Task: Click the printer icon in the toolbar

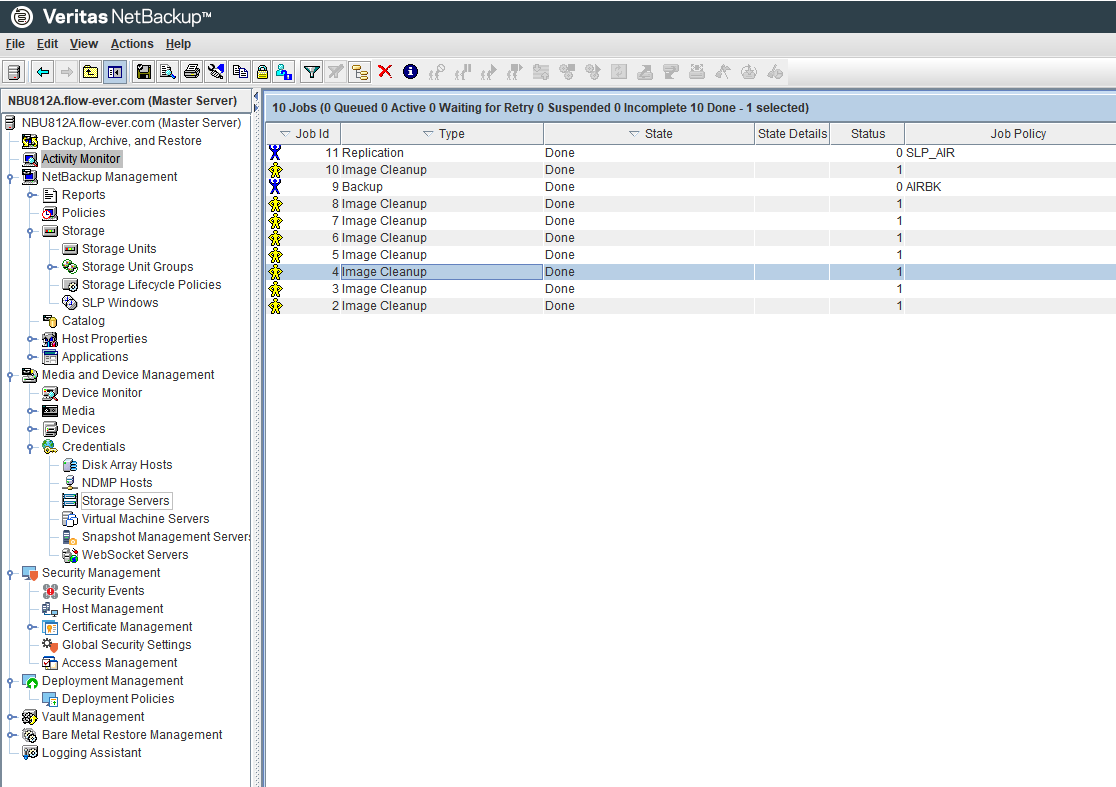Action: point(191,72)
